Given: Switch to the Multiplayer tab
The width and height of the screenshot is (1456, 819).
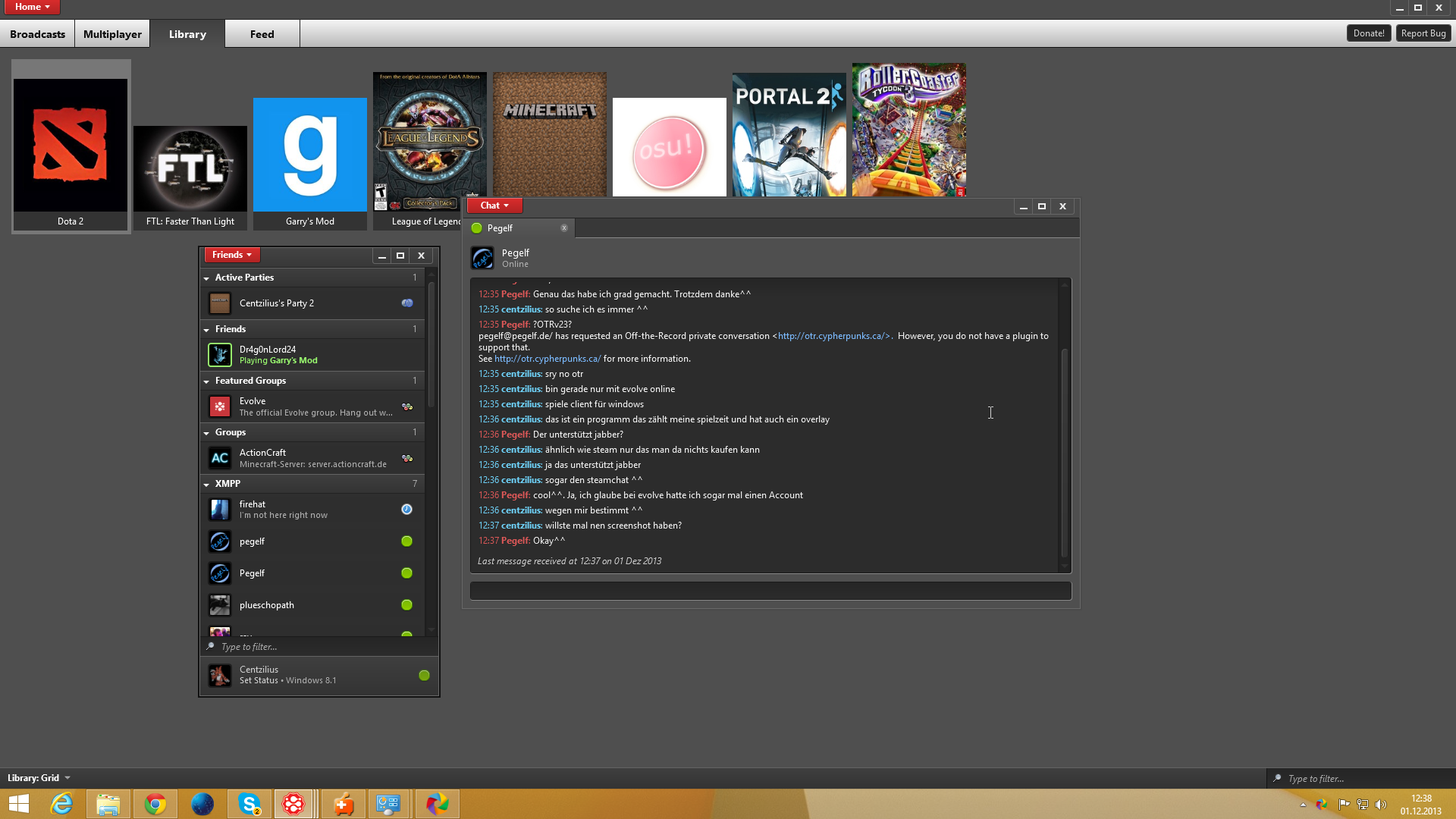Looking at the screenshot, I should [112, 34].
